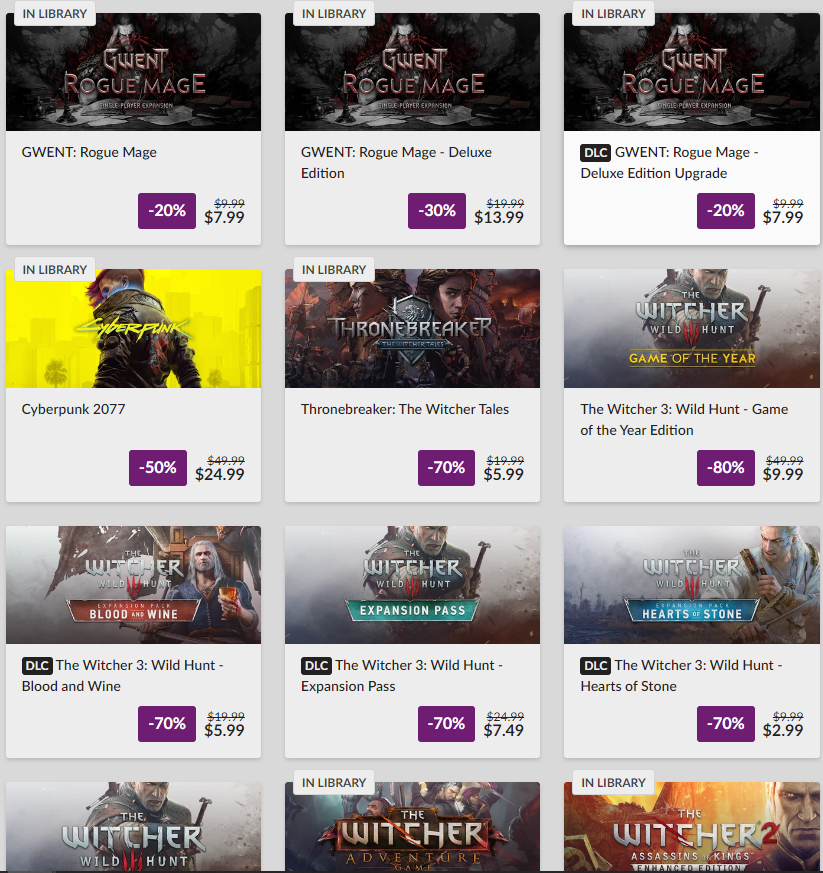Click IN LIBRARY tag on Witcher Adventure Game
823x873 pixels.
point(334,782)
